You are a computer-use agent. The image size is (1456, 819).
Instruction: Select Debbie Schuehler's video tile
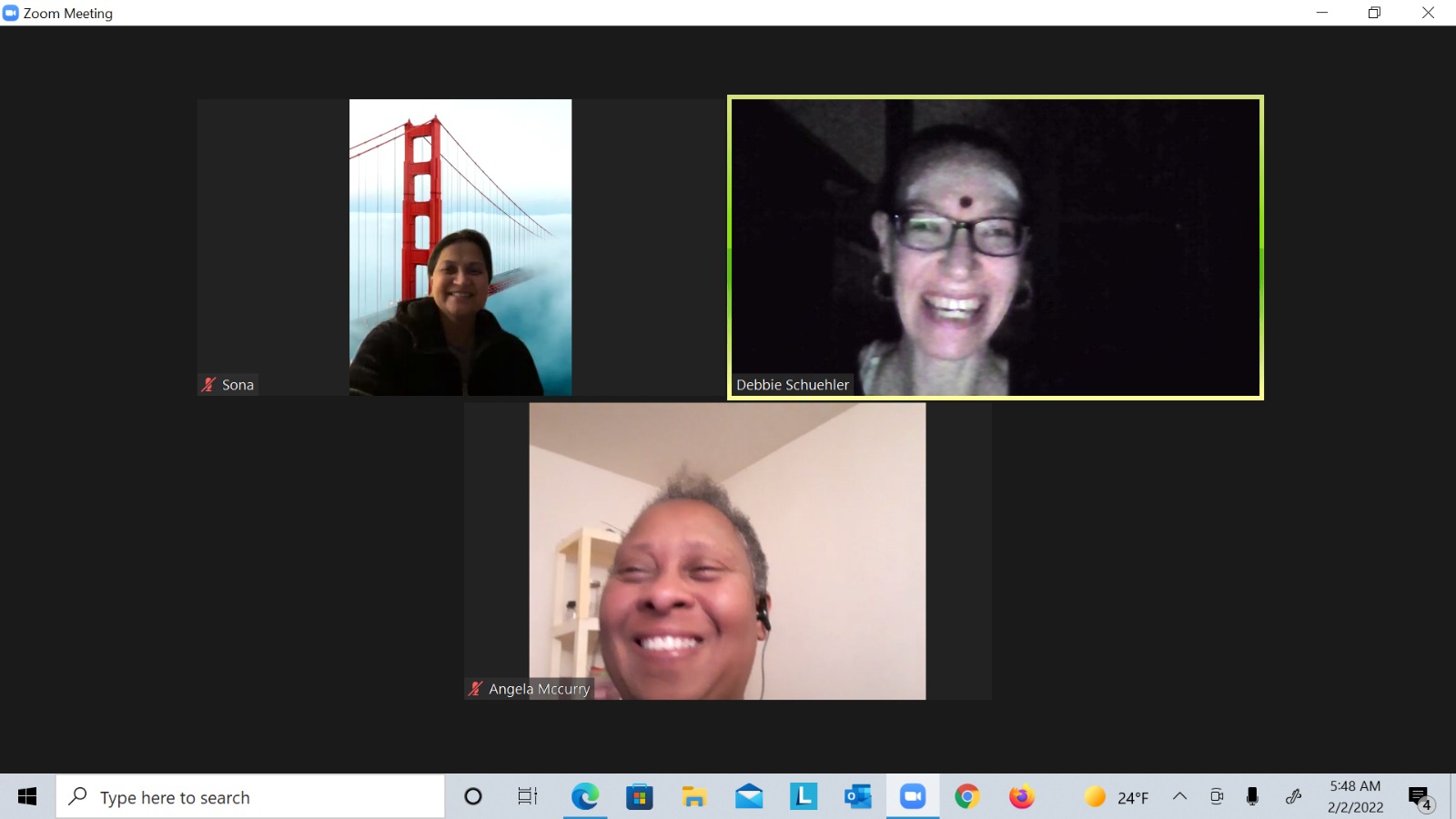point(996,248)
